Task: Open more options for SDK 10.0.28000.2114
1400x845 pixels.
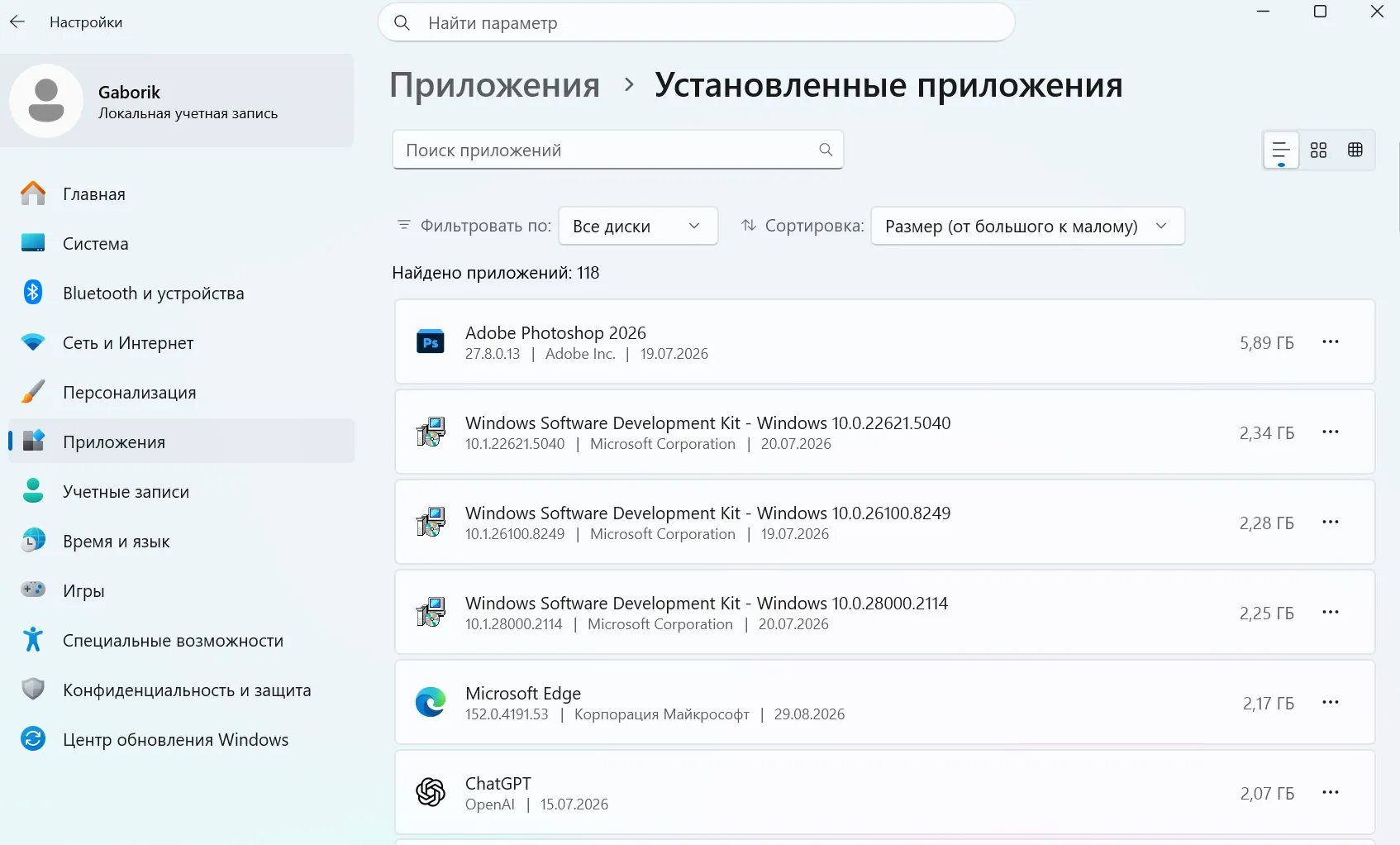Action: tap(1331, 613)
